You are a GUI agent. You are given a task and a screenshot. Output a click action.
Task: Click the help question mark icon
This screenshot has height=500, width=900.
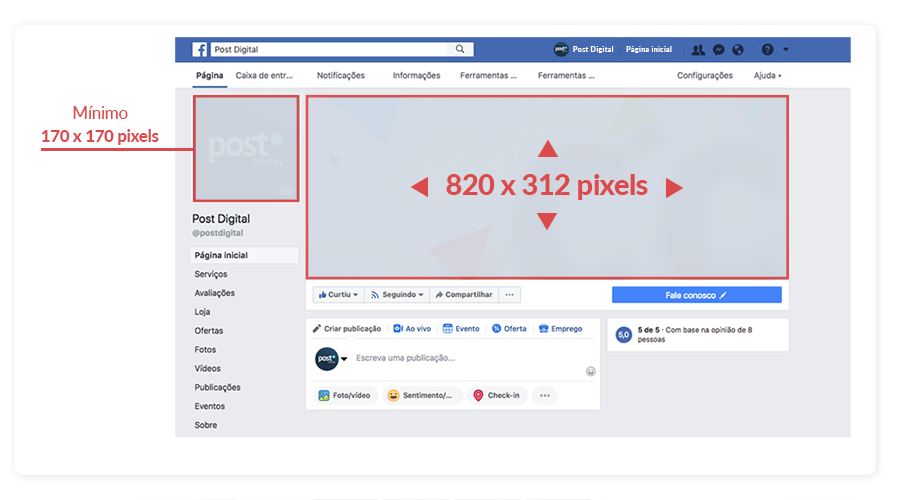click(767, 50)
